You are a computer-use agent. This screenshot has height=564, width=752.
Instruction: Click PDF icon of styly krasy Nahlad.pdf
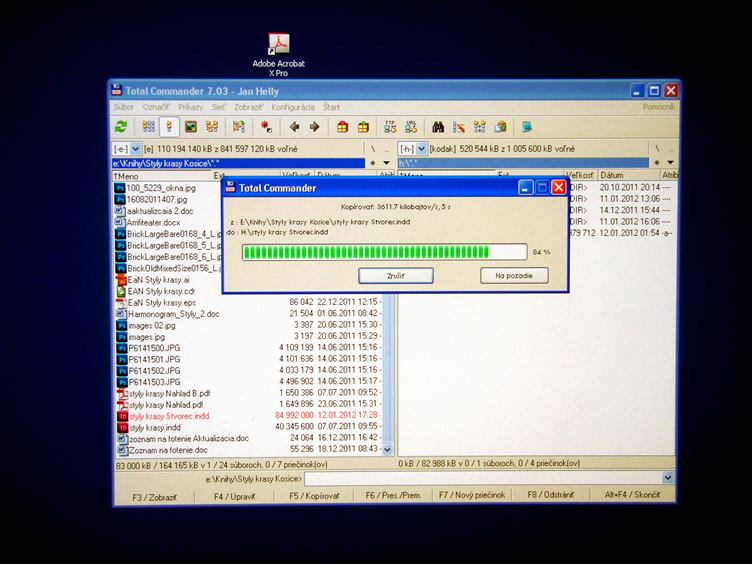pos(122,405)
